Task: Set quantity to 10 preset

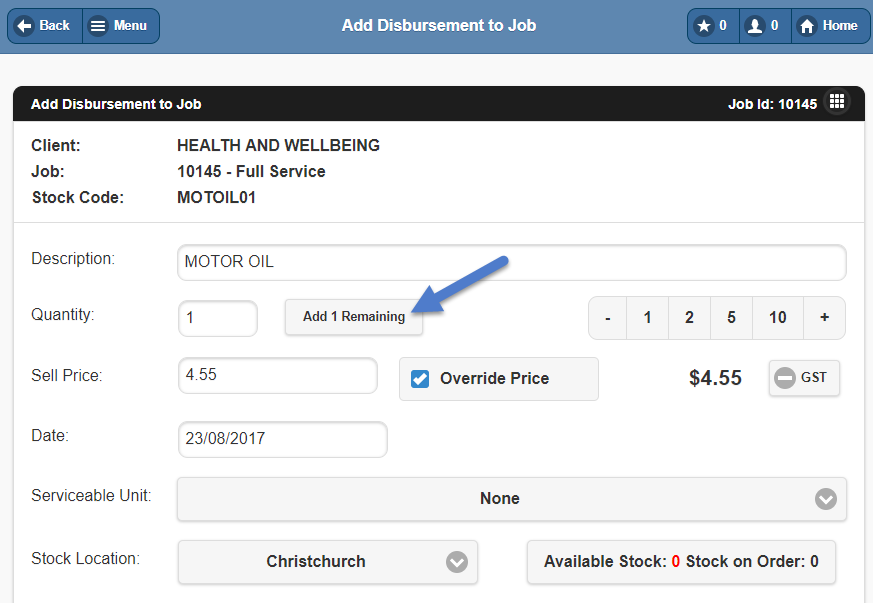Action: click(778, 318)
